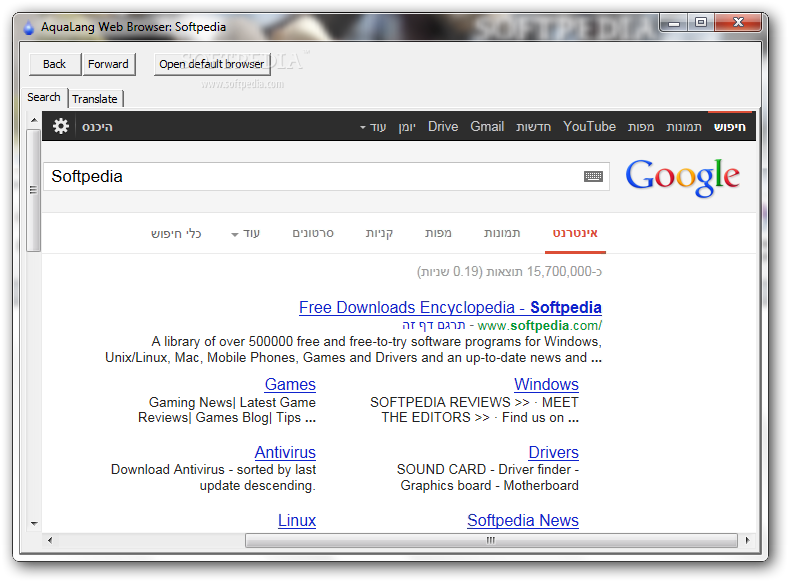Click the היכנס sign-in link
Viewport: 789px width, 582px height.
(x=97, y=127)
